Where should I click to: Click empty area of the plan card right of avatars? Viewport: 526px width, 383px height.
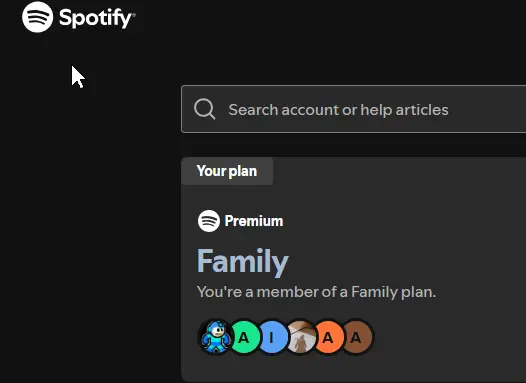[x=450, y=337]
